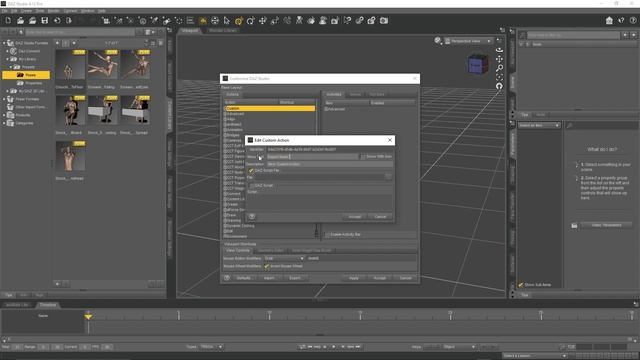Click Accept in Edit Custom Action dialog
This screenshot has width=640, height=360.
click(354, 217)
